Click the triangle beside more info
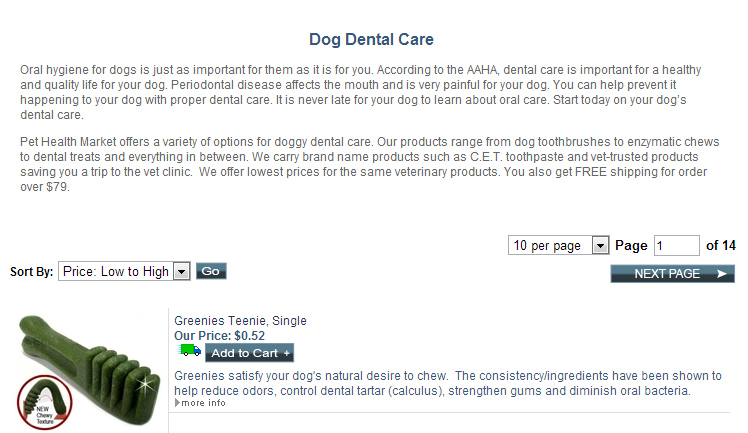 177,403
